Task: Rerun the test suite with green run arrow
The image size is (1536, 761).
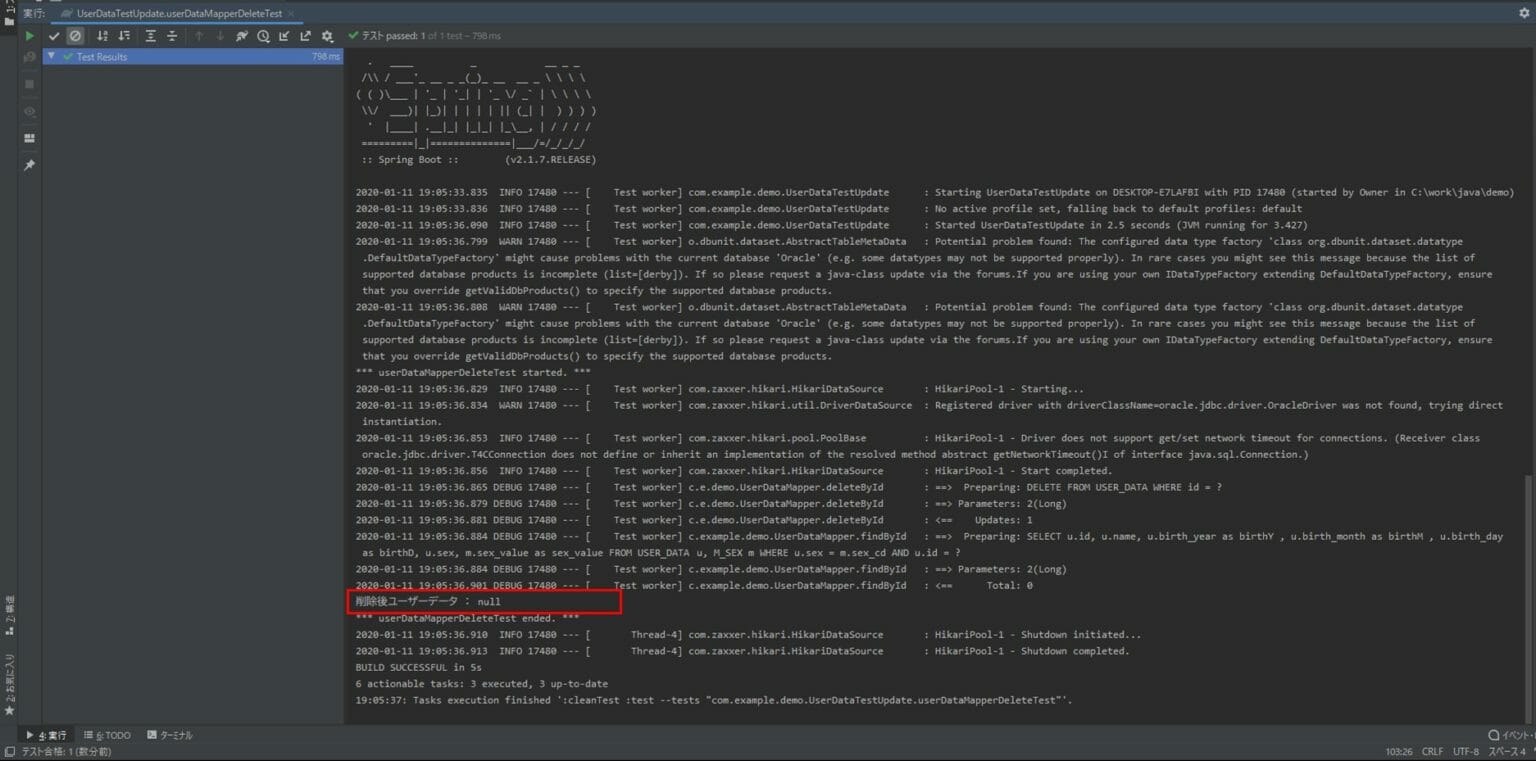Action: [29, 35]
